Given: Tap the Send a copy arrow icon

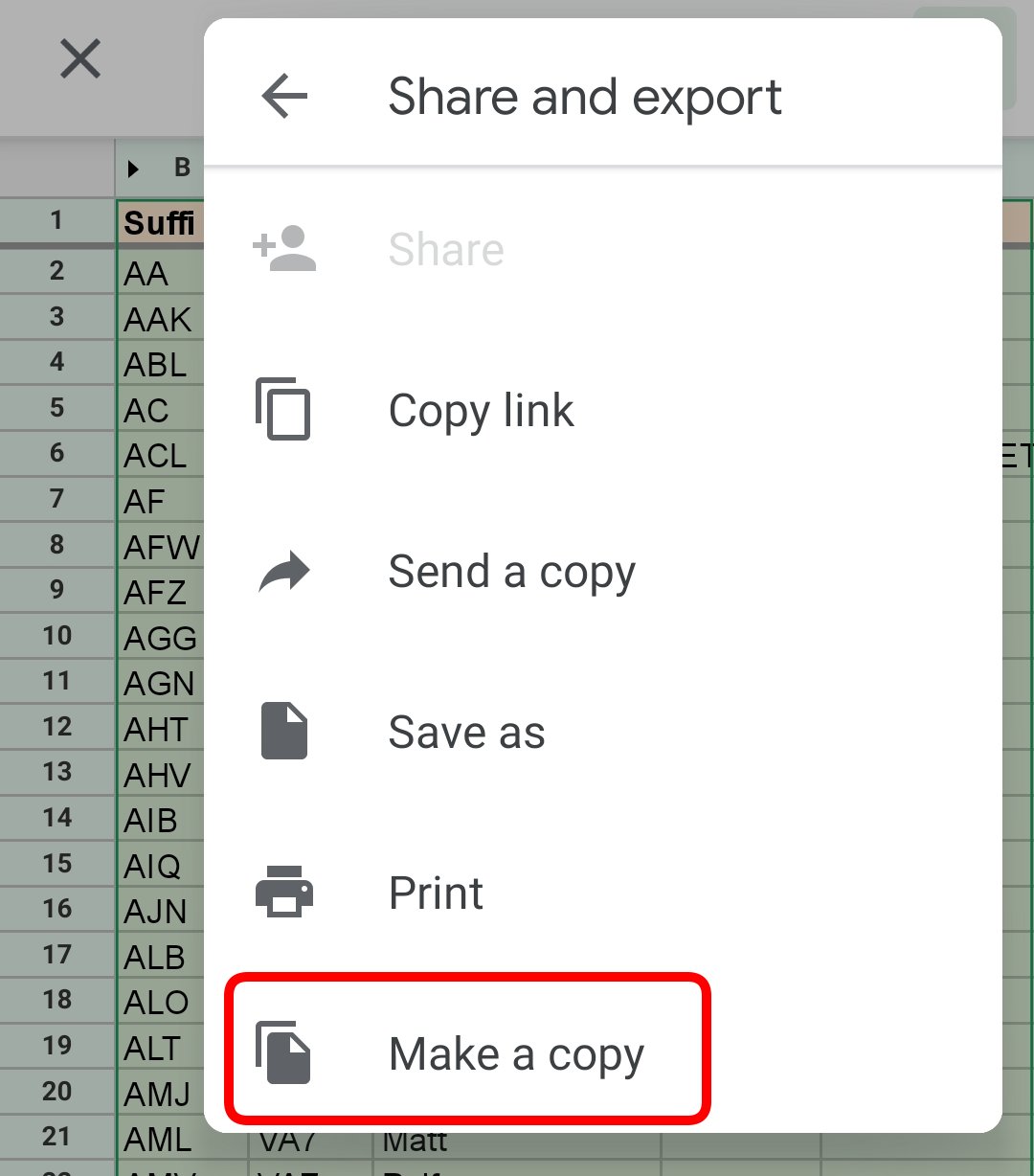Looking at the screenshot, I should pyautogui.click(x=284, y=572).
